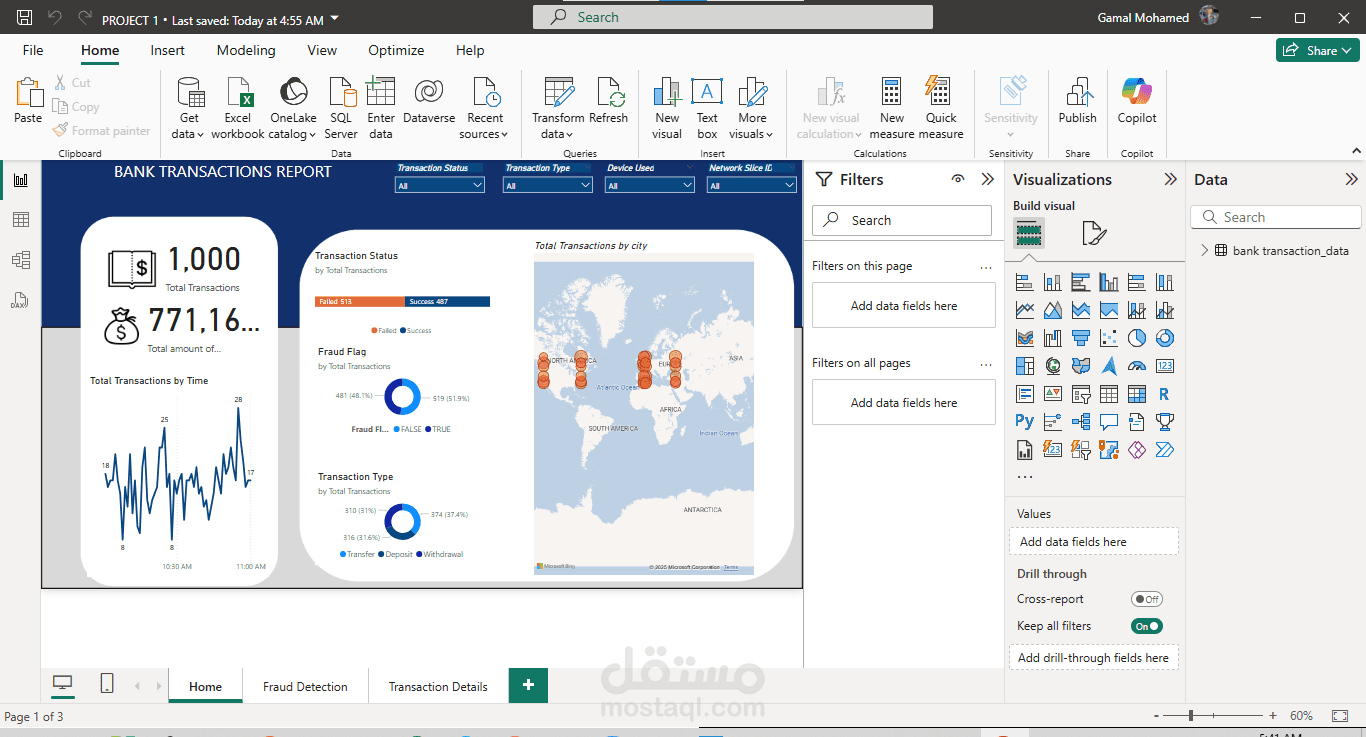This screenshot has width=1366, height=737.
Task: Create a New measure
Action: pos(892,108)
